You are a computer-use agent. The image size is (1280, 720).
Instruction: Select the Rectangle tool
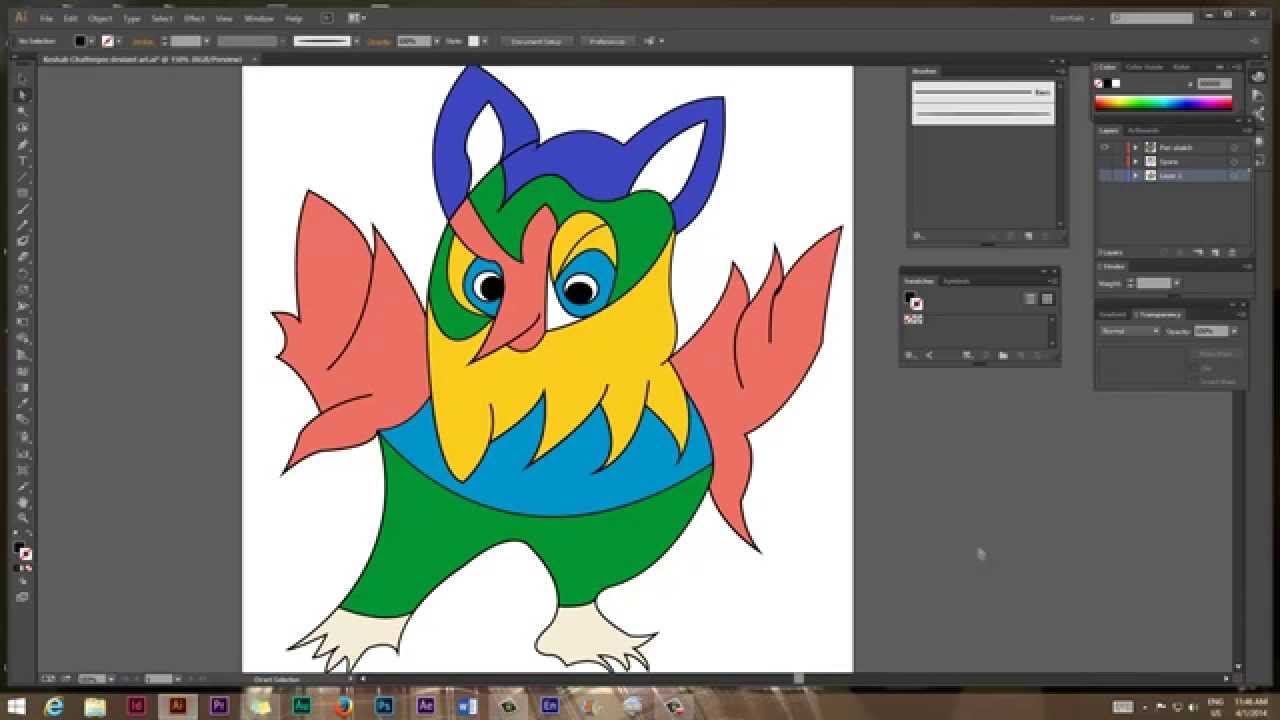(x=23, y=192)
